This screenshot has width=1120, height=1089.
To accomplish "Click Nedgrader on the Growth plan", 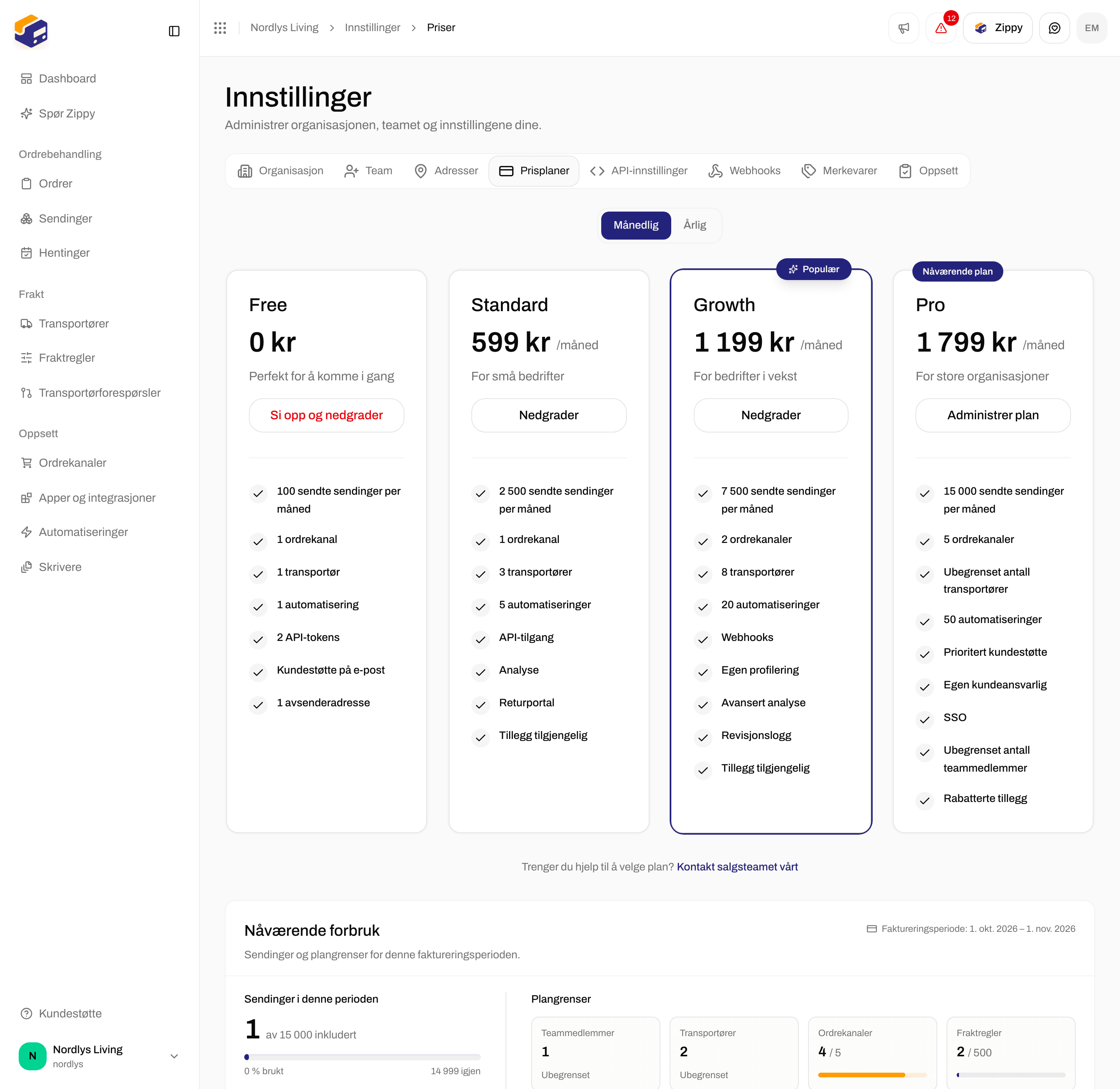I will [x=770, y=415].
